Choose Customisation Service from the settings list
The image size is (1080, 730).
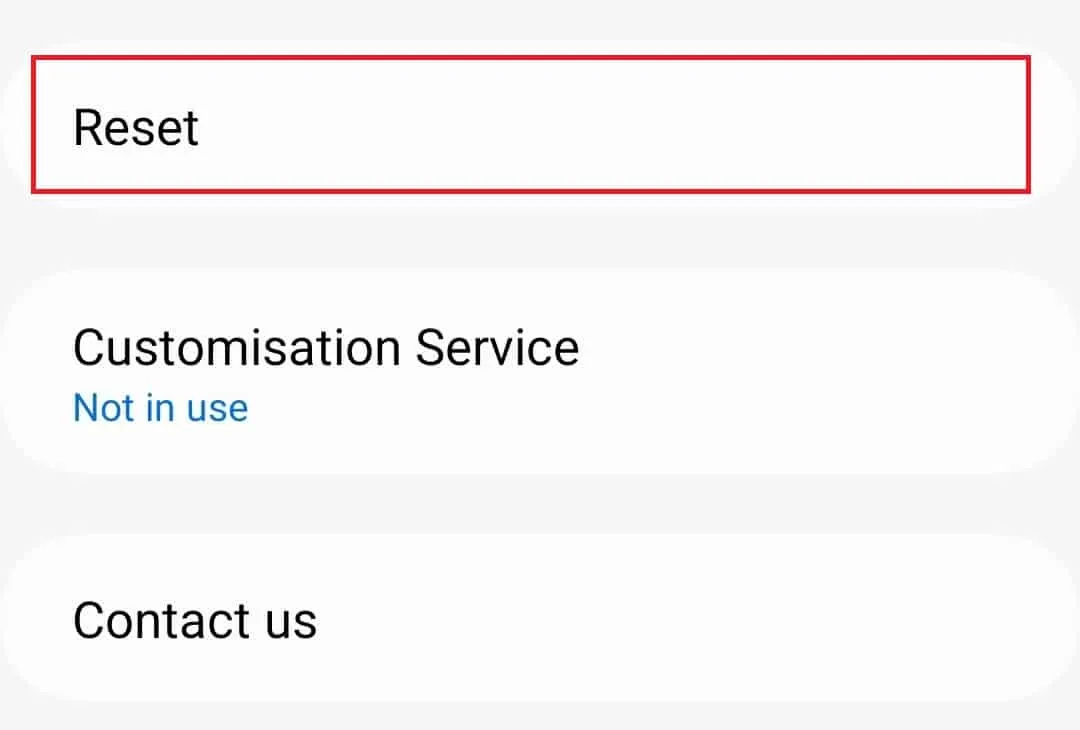540,373
